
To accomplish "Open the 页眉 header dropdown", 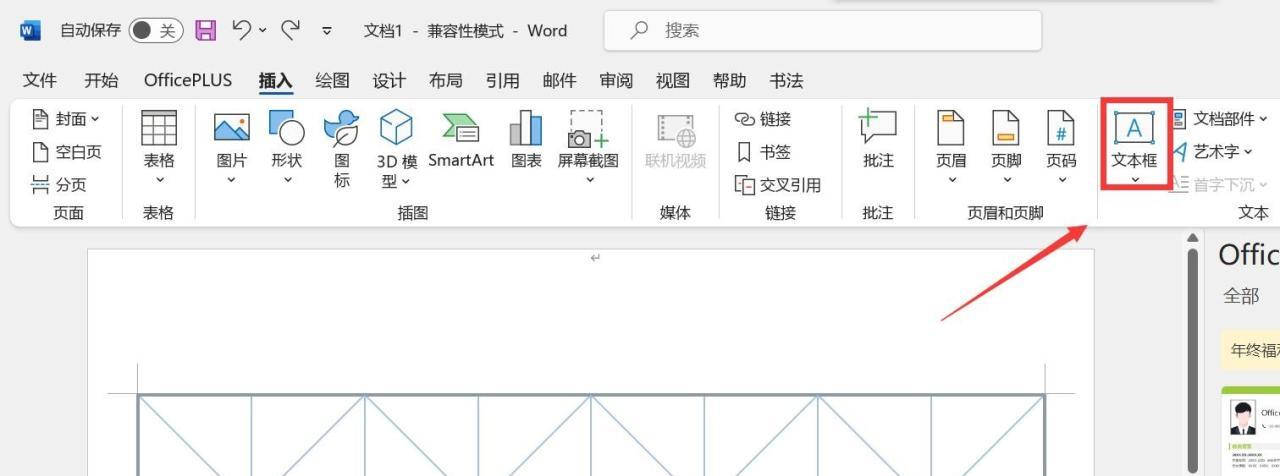I will [x=951, y=148].
